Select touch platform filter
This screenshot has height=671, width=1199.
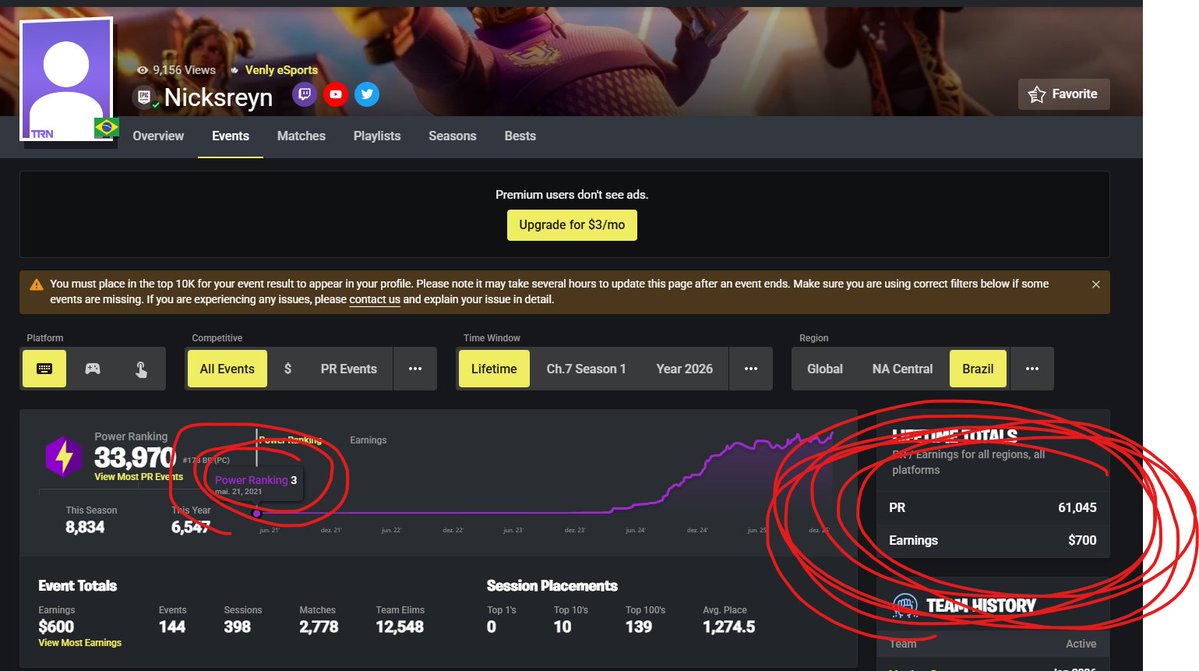point(141,368)
